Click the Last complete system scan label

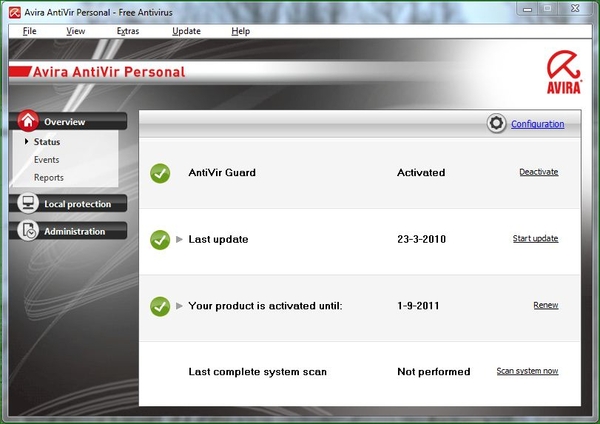(x=258, y=372)
